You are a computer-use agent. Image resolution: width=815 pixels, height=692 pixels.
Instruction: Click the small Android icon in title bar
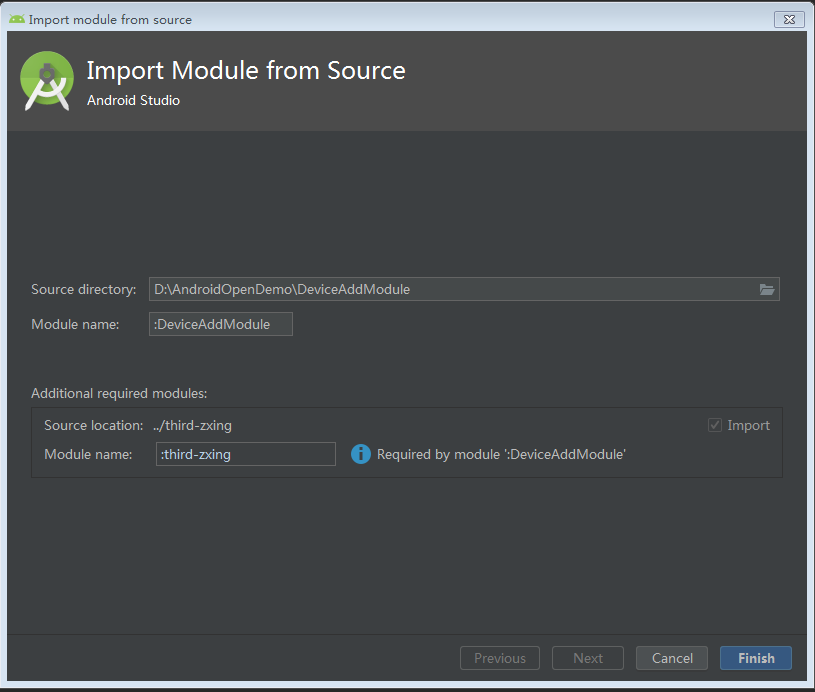pyautogui.click(x=17, y=19)
